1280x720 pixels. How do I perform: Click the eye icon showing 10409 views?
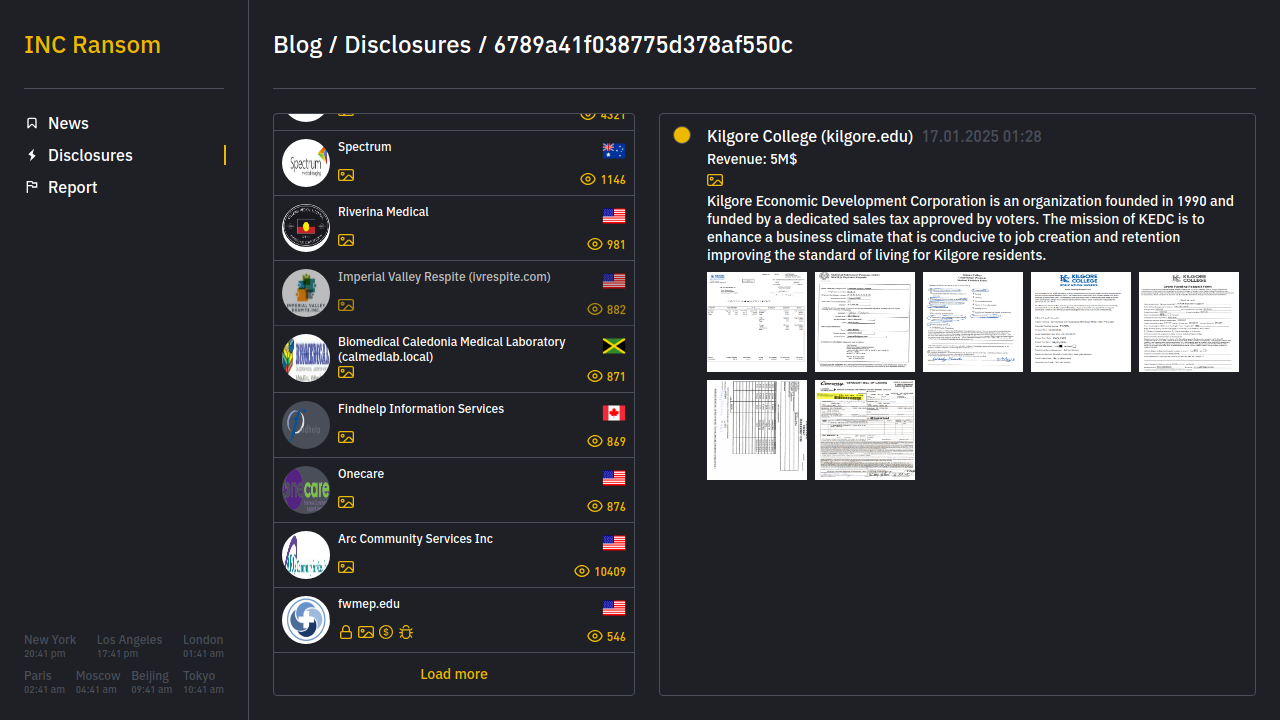tap(582, 571)
